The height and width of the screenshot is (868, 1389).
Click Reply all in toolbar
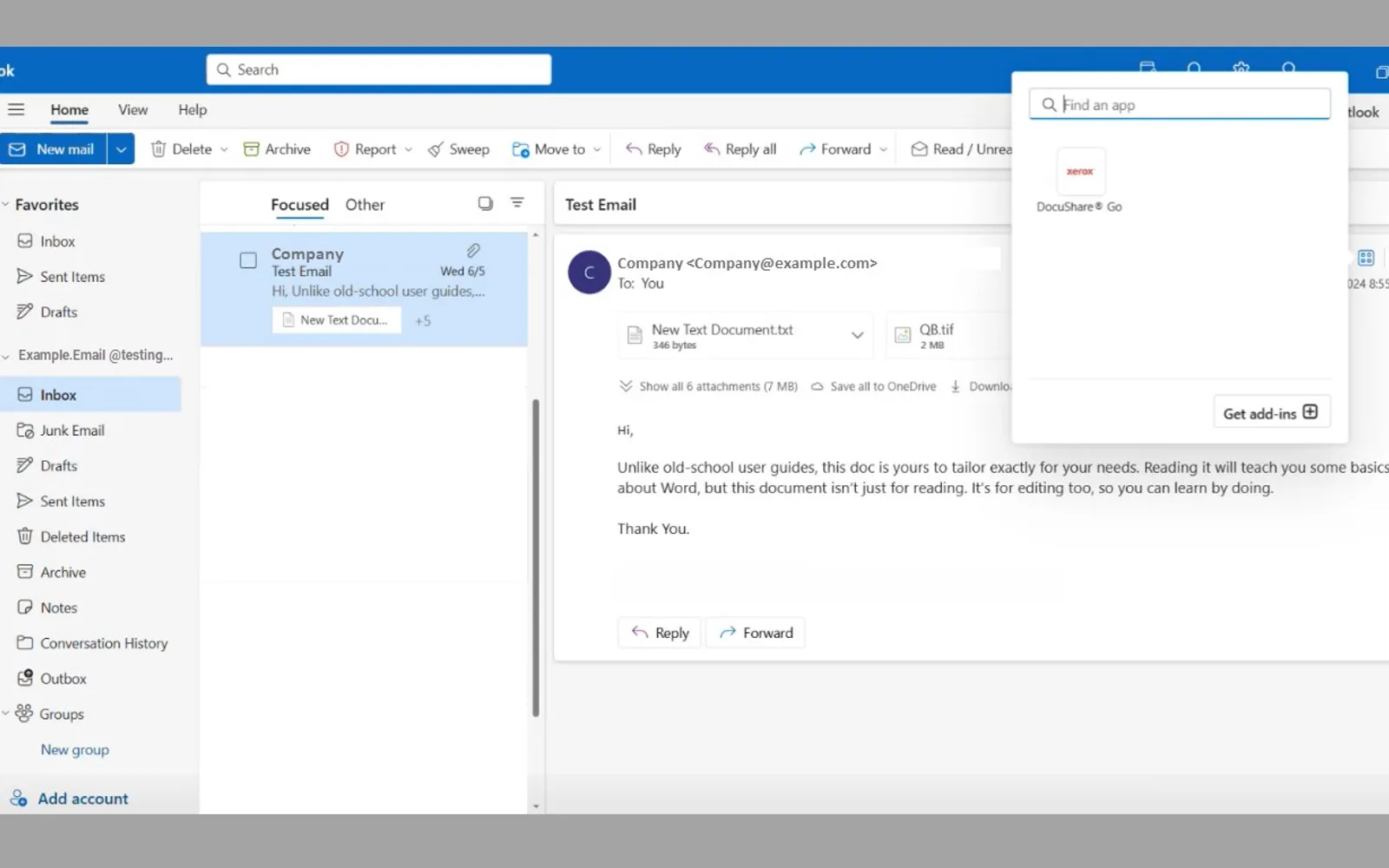pos(740,149)
